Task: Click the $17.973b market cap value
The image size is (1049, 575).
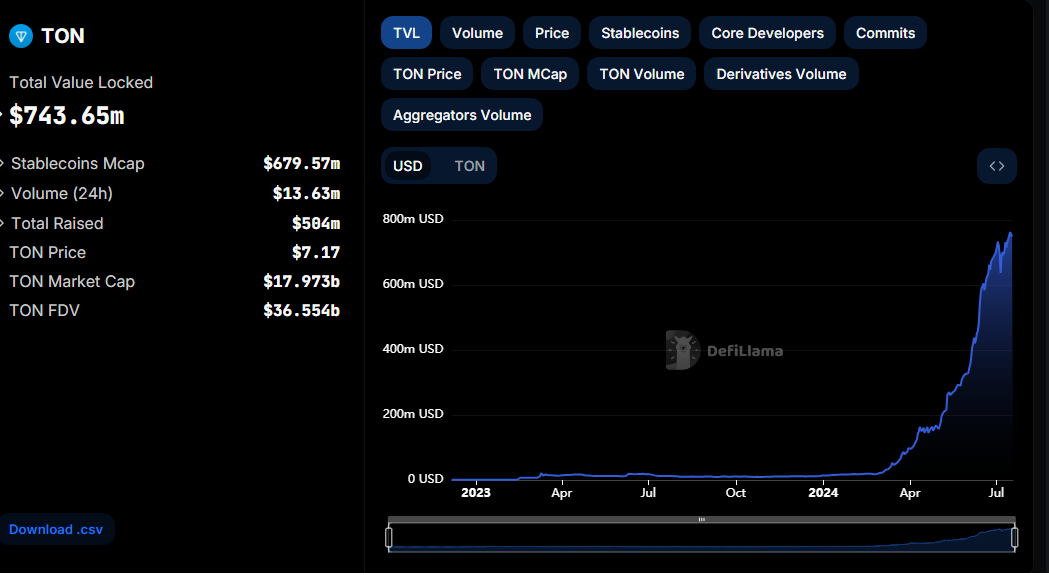Action: [302, 281]
